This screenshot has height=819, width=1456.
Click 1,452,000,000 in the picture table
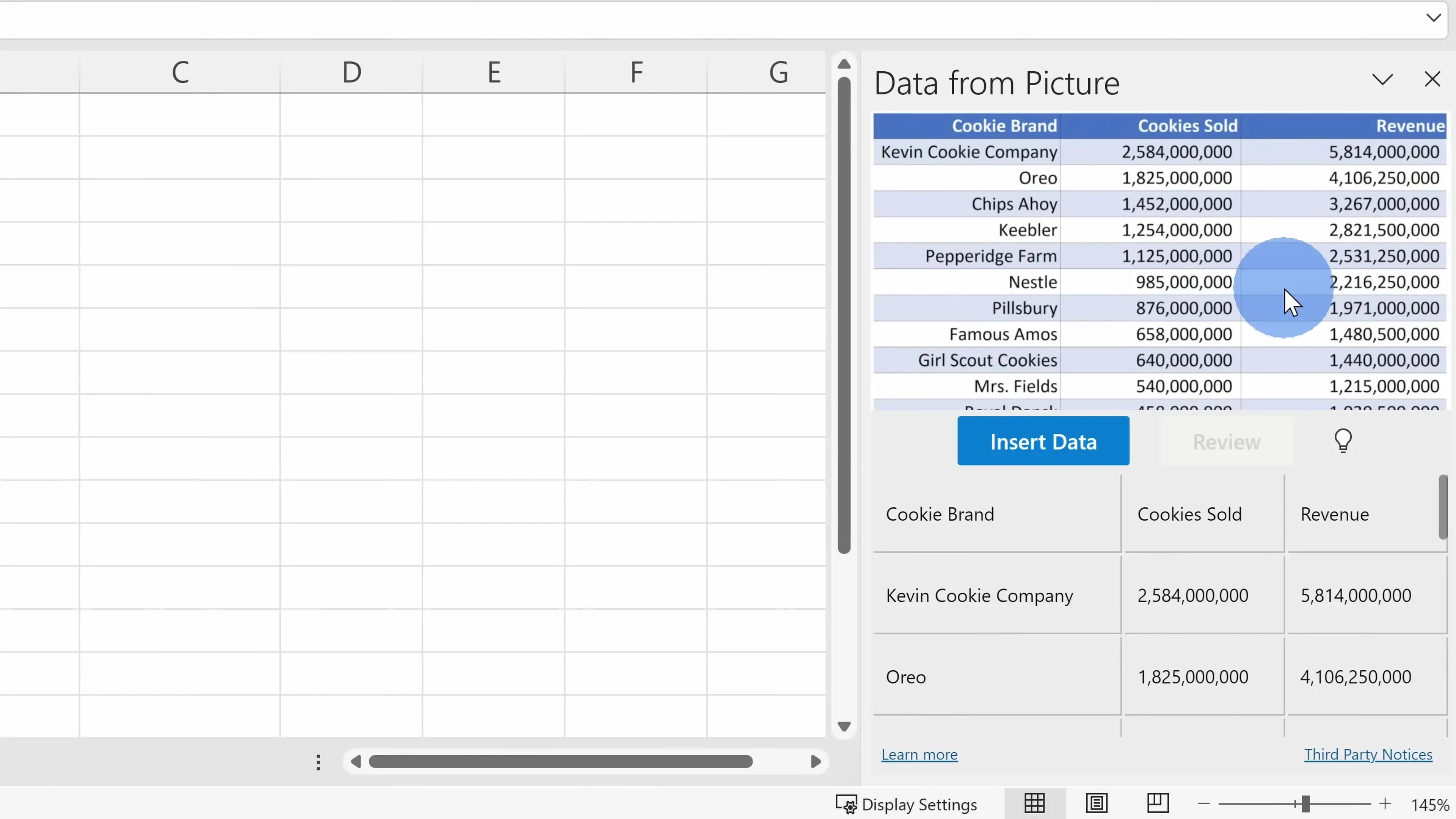click(x=1177, y=204)
